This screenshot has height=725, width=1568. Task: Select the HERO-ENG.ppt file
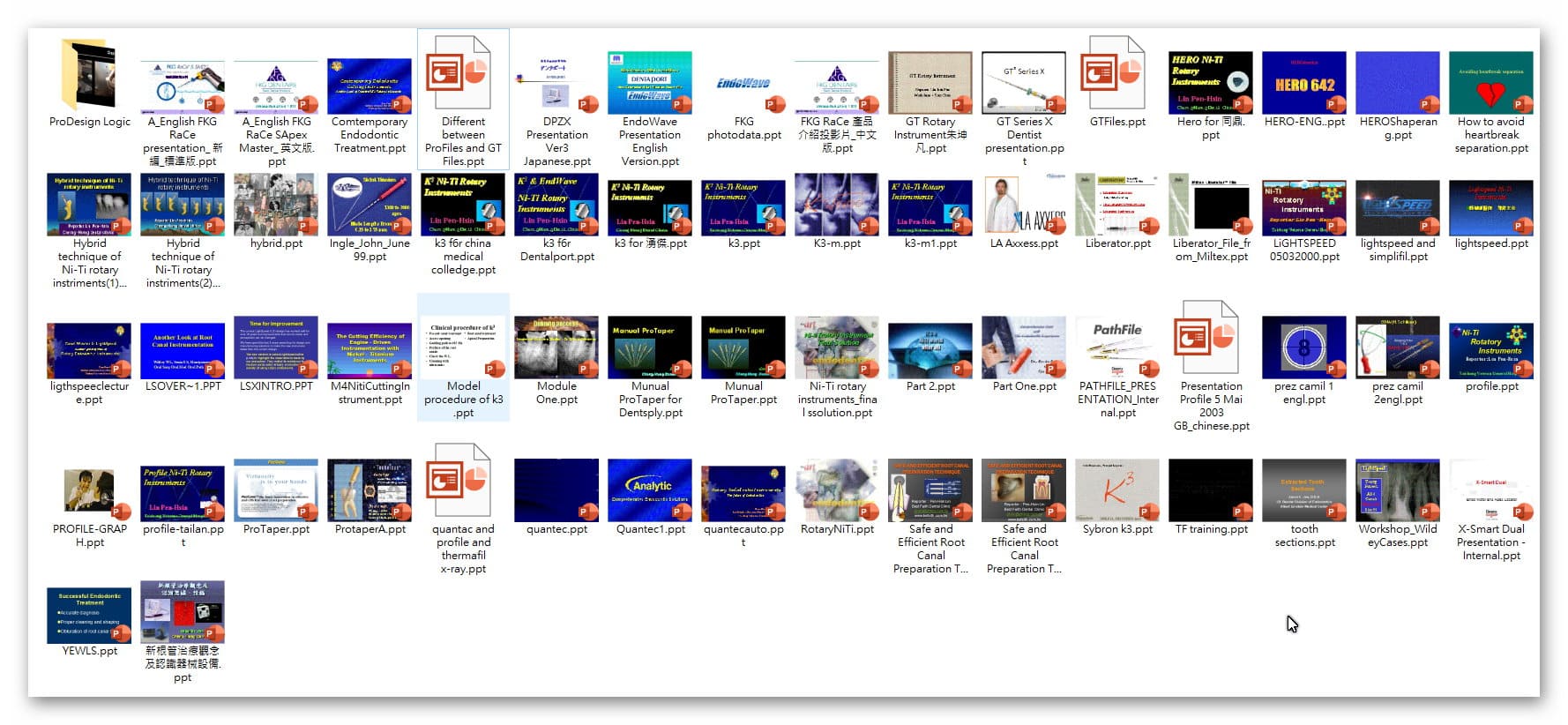pyautogui.click(x=1304, y=83)
